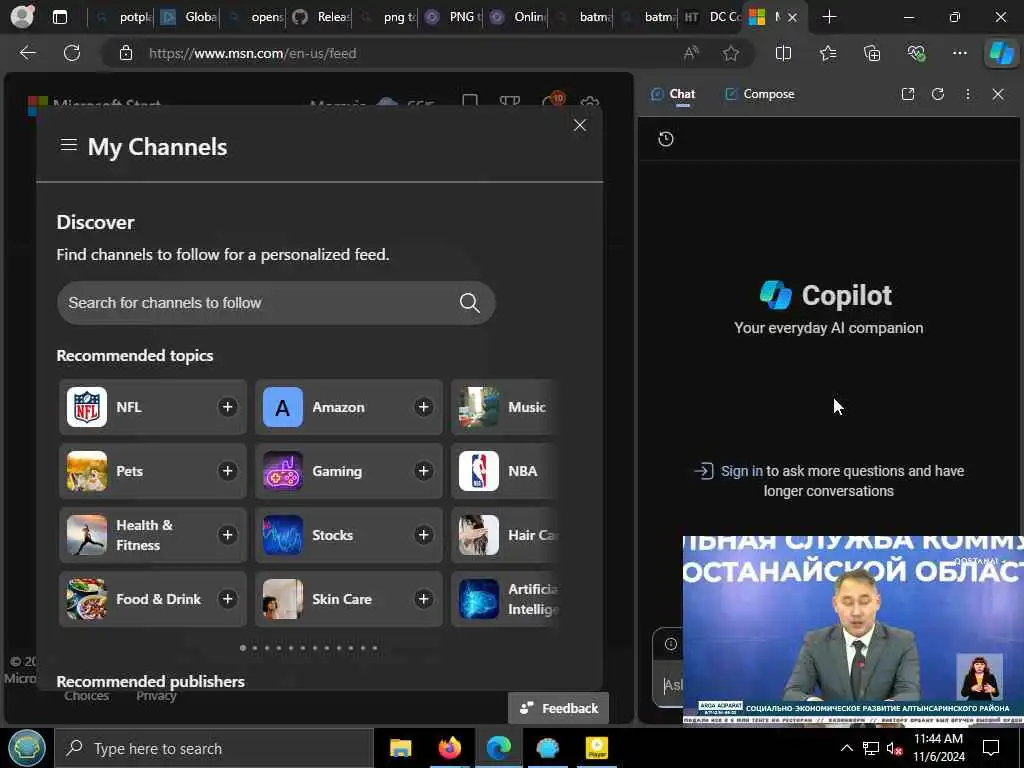Open the notification center icon
This screenshot has height=768, width=1024.
pos(991,748)
